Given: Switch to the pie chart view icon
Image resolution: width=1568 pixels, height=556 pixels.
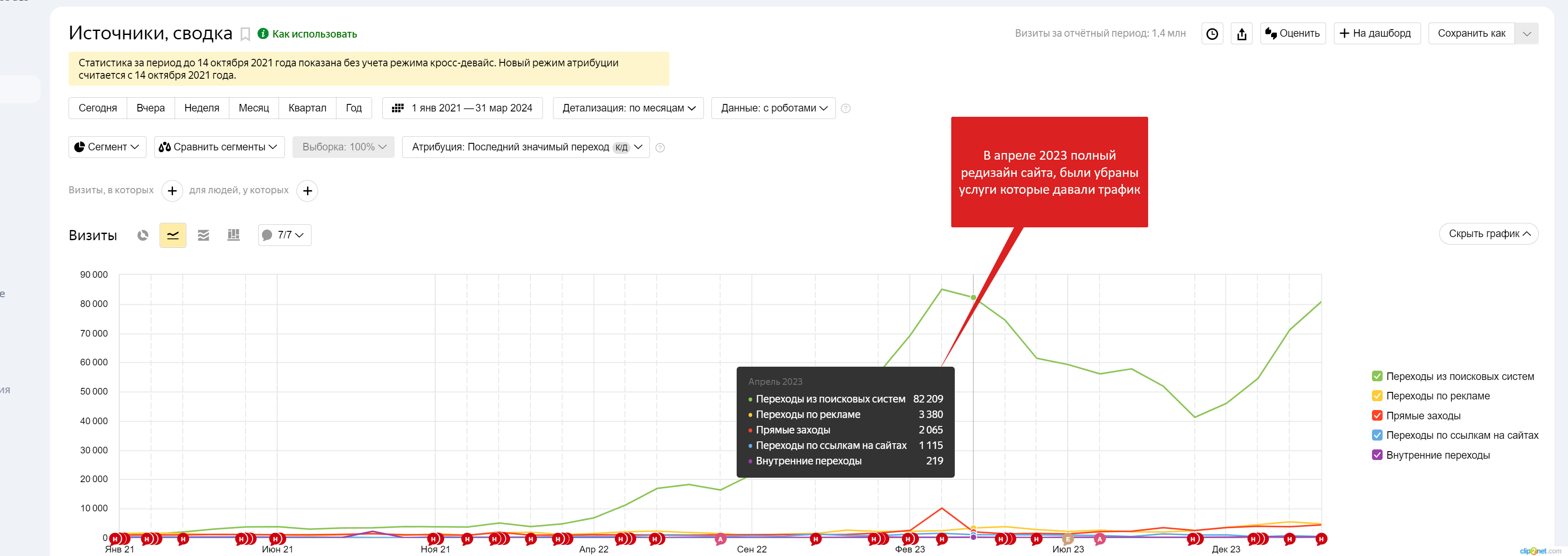Looking at the screenshot, I should [x=142, y=235].
